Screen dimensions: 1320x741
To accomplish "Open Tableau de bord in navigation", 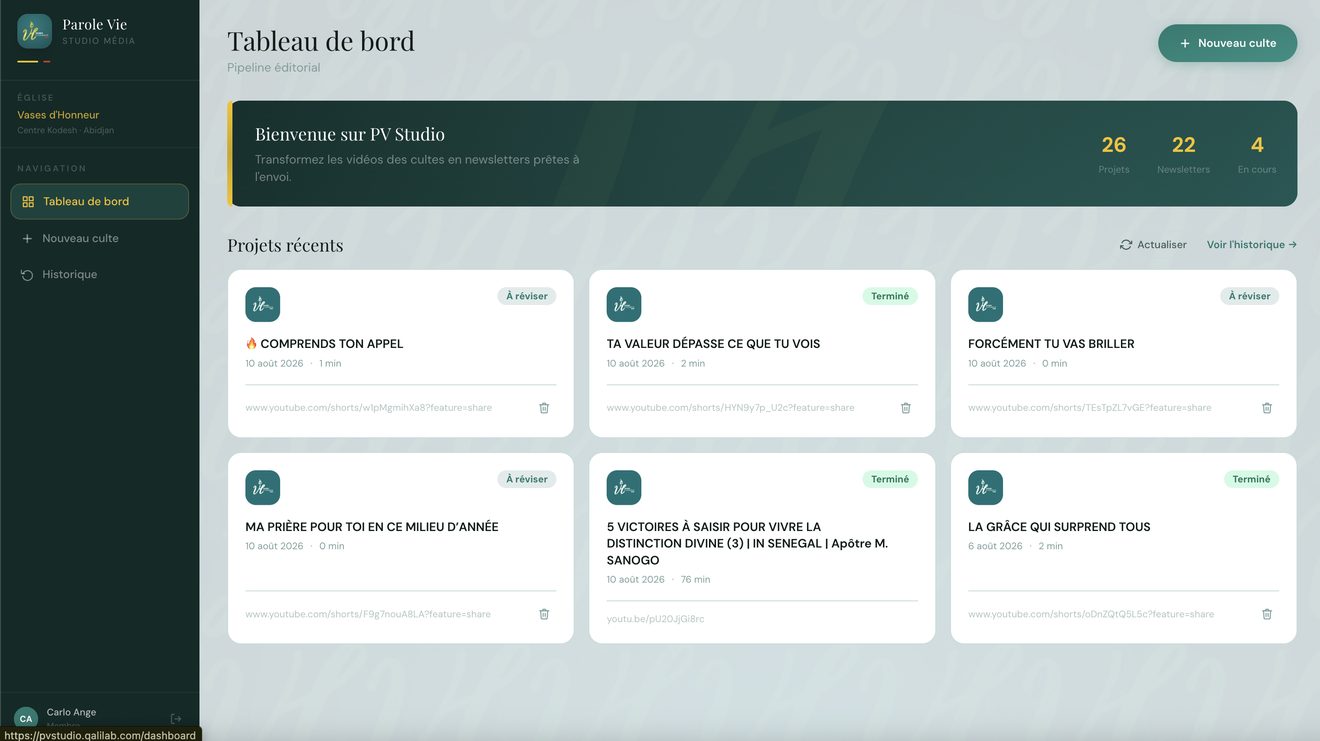I will pyautogui.click(x=100, y=201).
